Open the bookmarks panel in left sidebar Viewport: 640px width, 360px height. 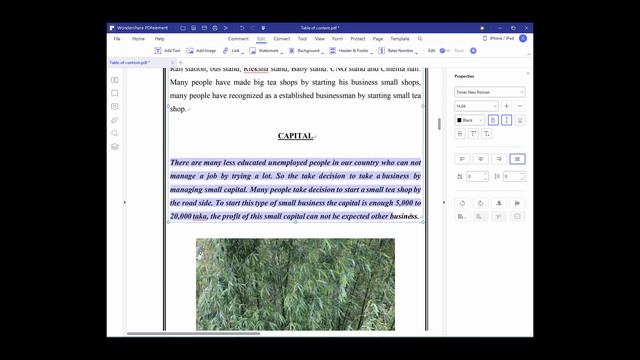[115, 93]
